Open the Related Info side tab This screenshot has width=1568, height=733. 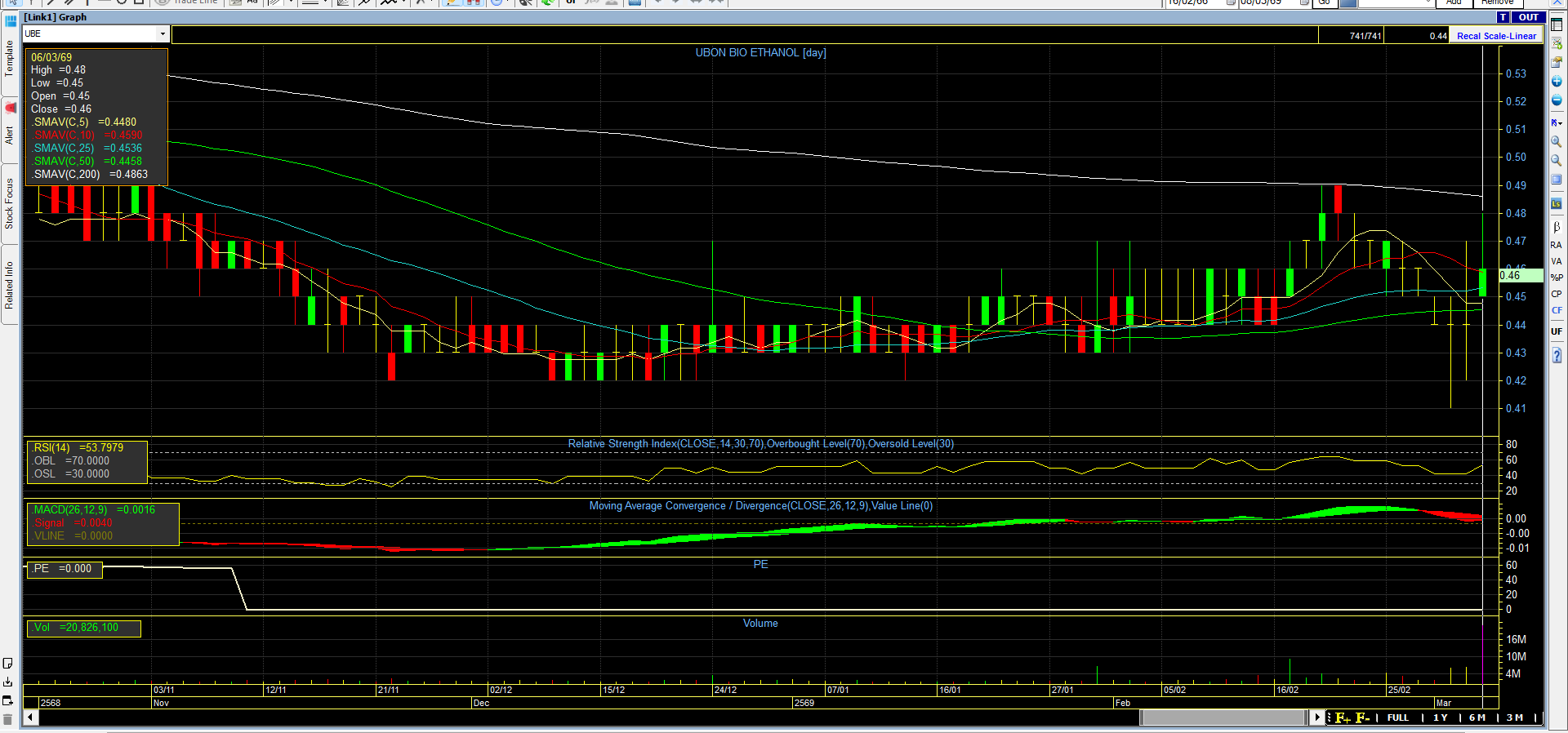pos(10,285)
